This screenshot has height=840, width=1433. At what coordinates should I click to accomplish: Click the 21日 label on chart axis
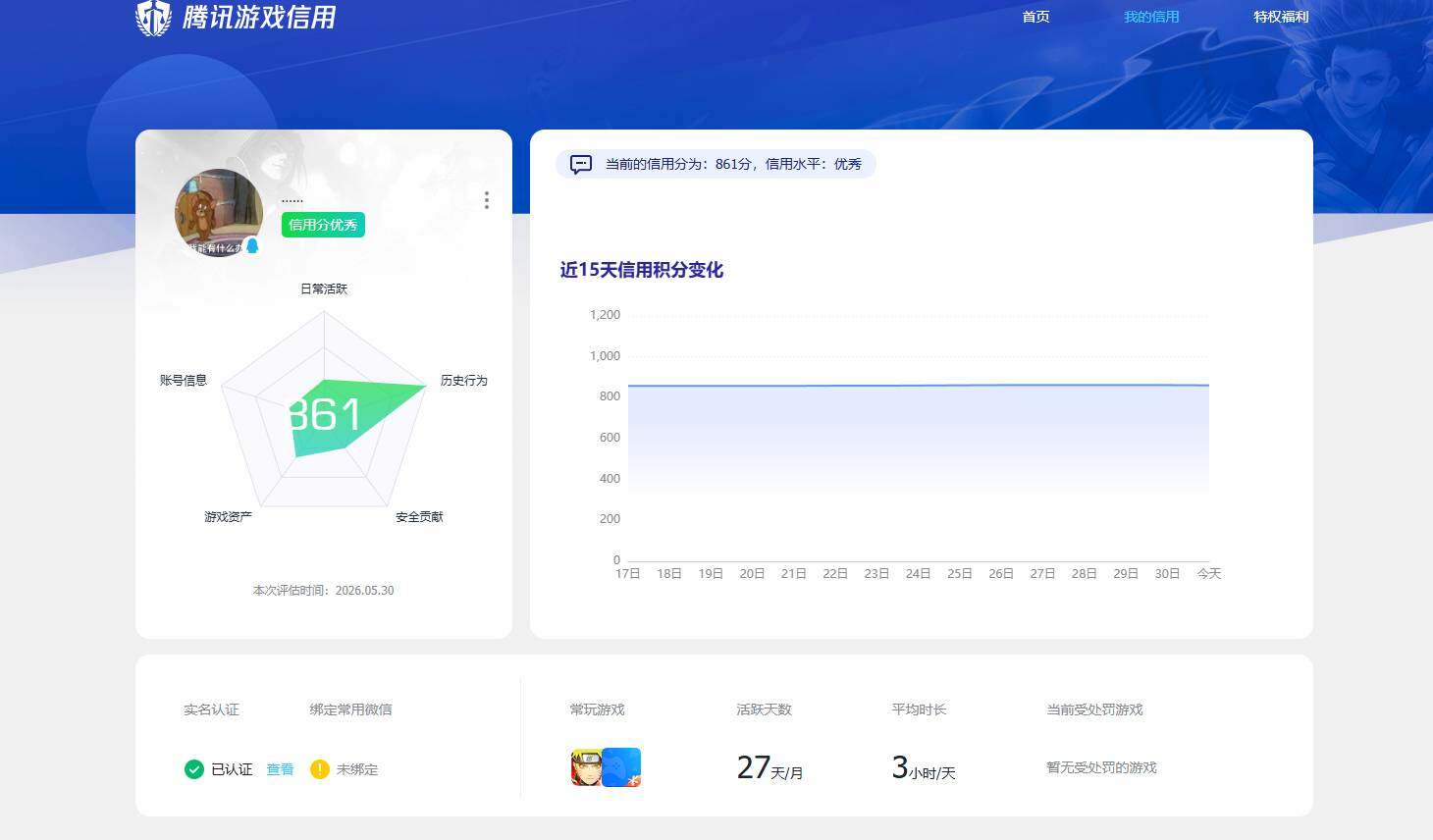point(793,573)
